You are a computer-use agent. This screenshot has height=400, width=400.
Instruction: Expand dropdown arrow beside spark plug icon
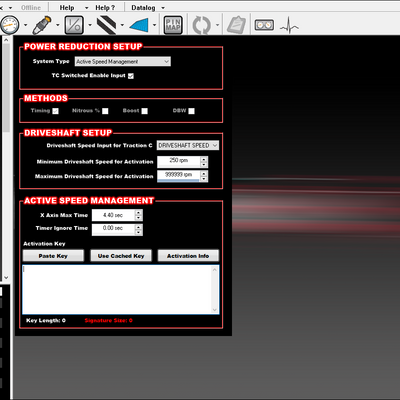(x=58, y=25)
